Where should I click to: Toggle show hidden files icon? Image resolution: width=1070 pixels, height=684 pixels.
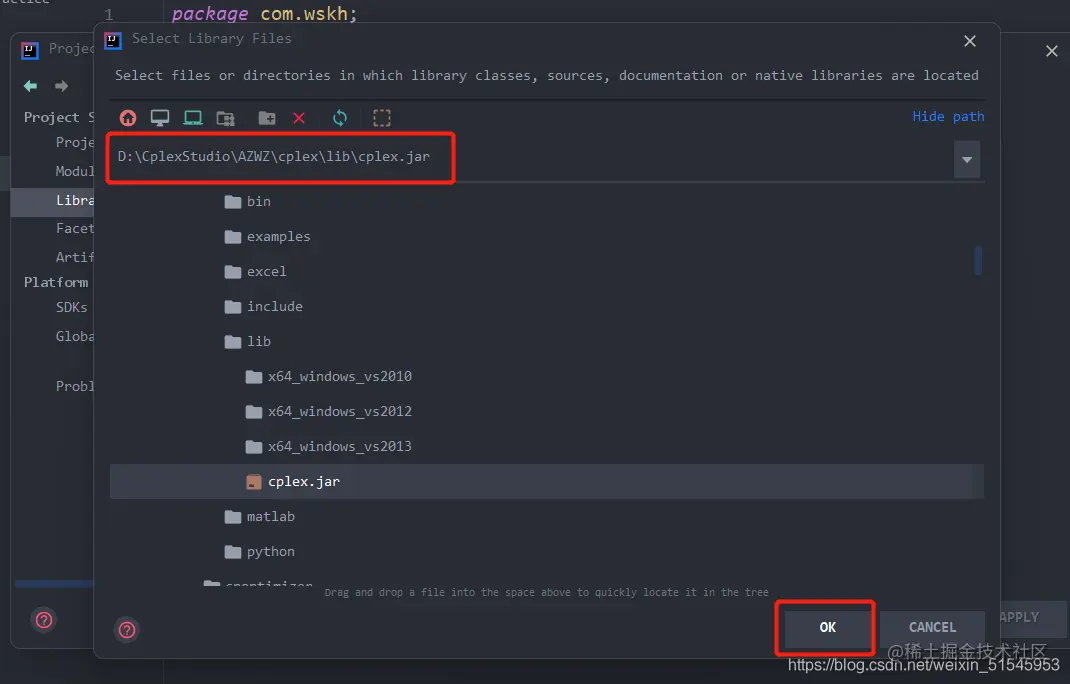382,118
